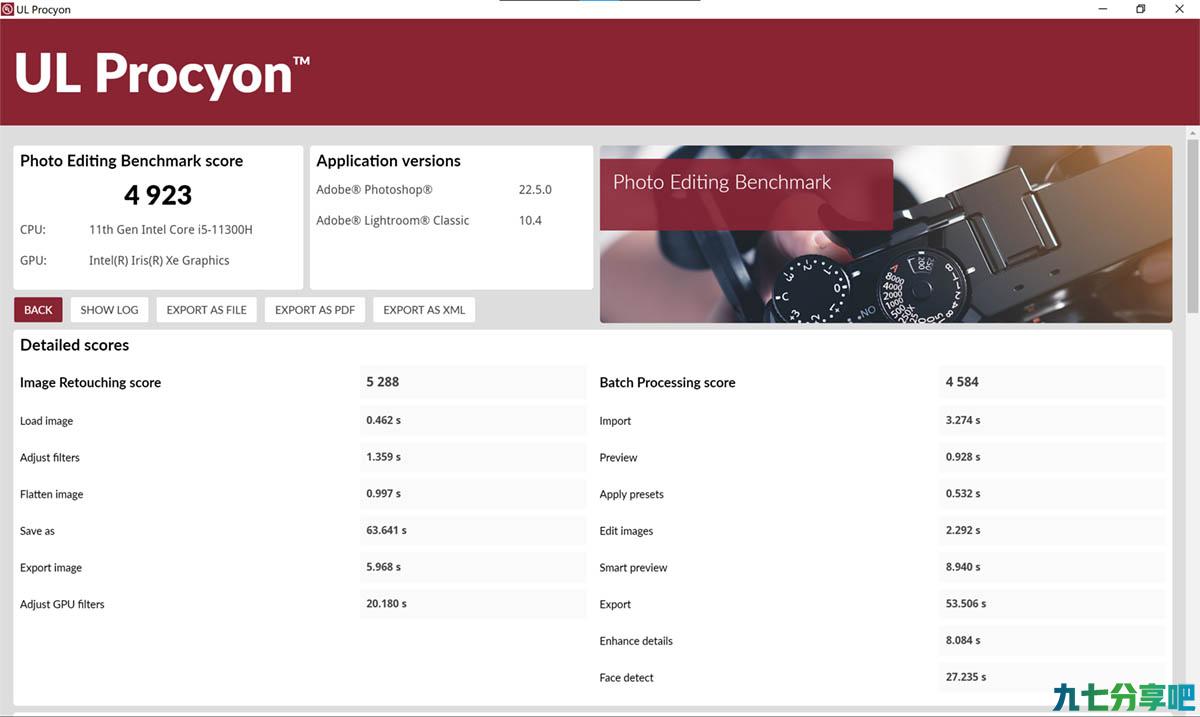
Task: Click the Export image time 5.968 s
Action: coord(383,567)
